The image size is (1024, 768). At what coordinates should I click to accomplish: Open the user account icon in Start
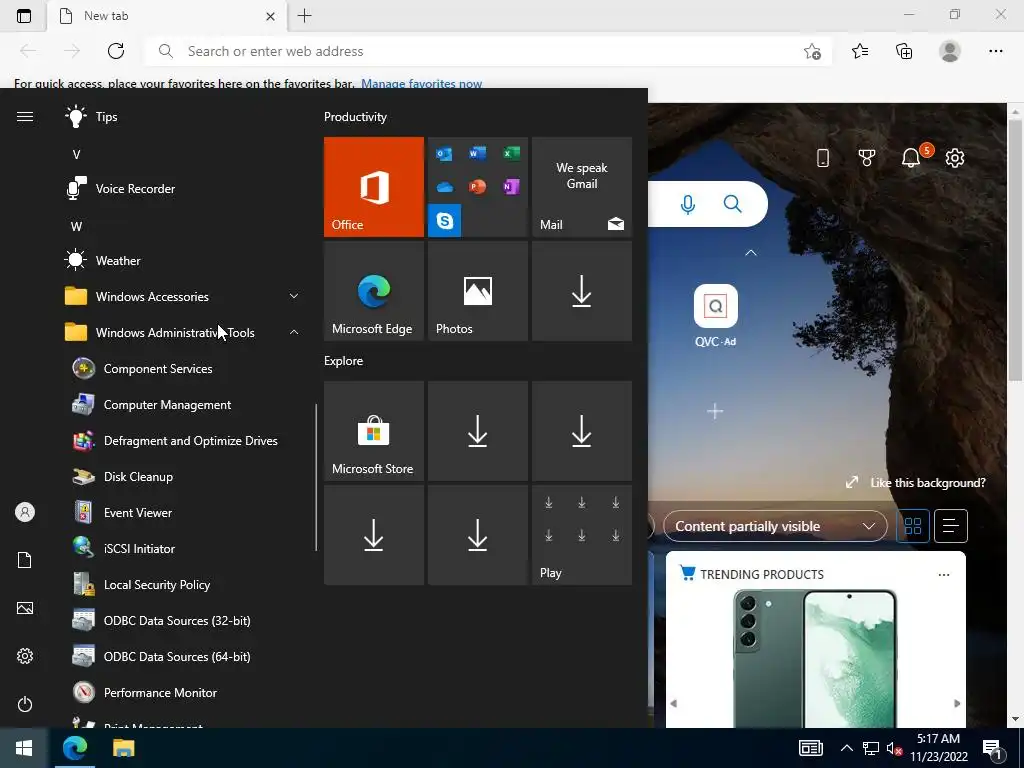click(25, 512)
